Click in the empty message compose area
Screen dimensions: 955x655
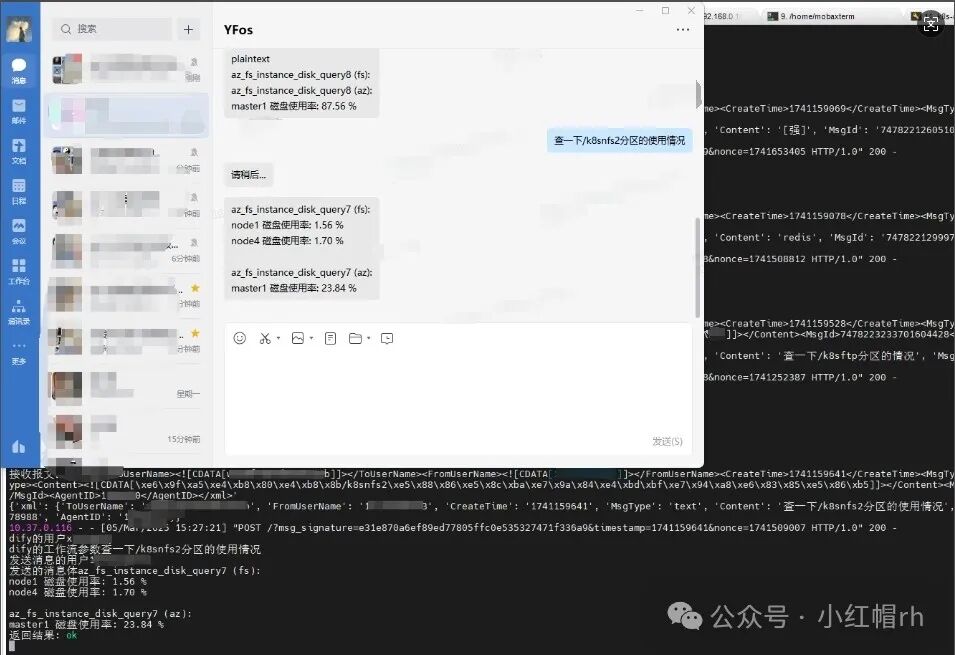(458, 390)
